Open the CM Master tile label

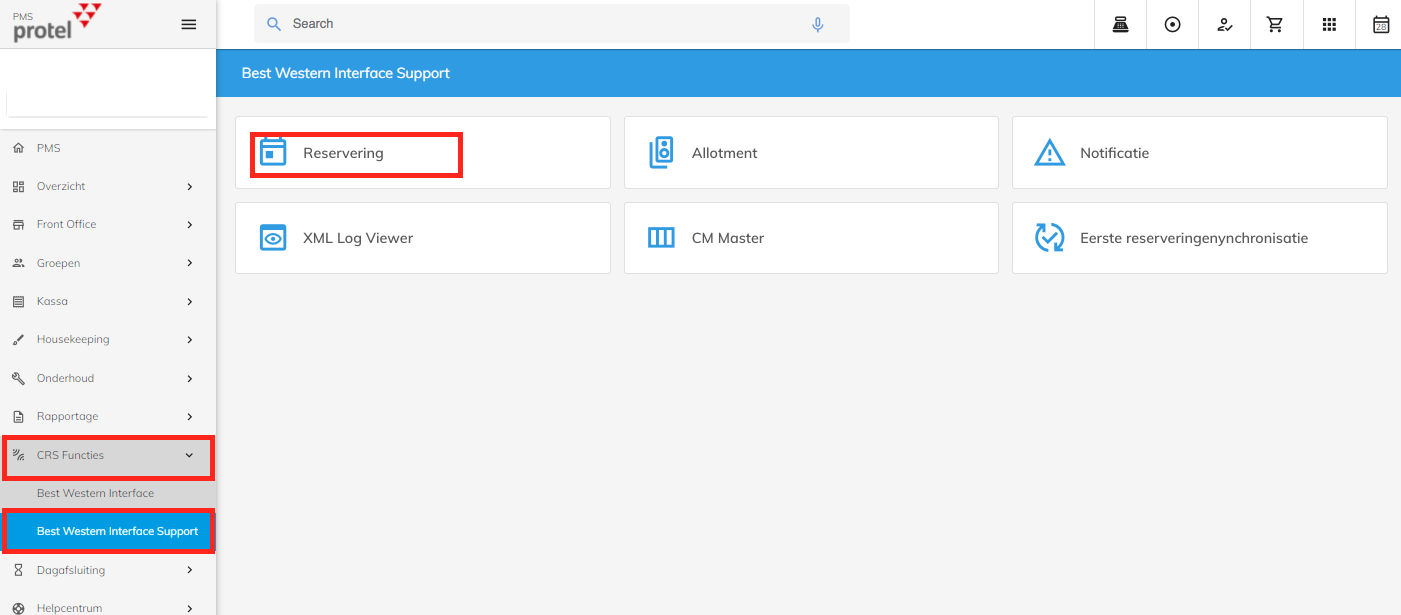(728, 238)
